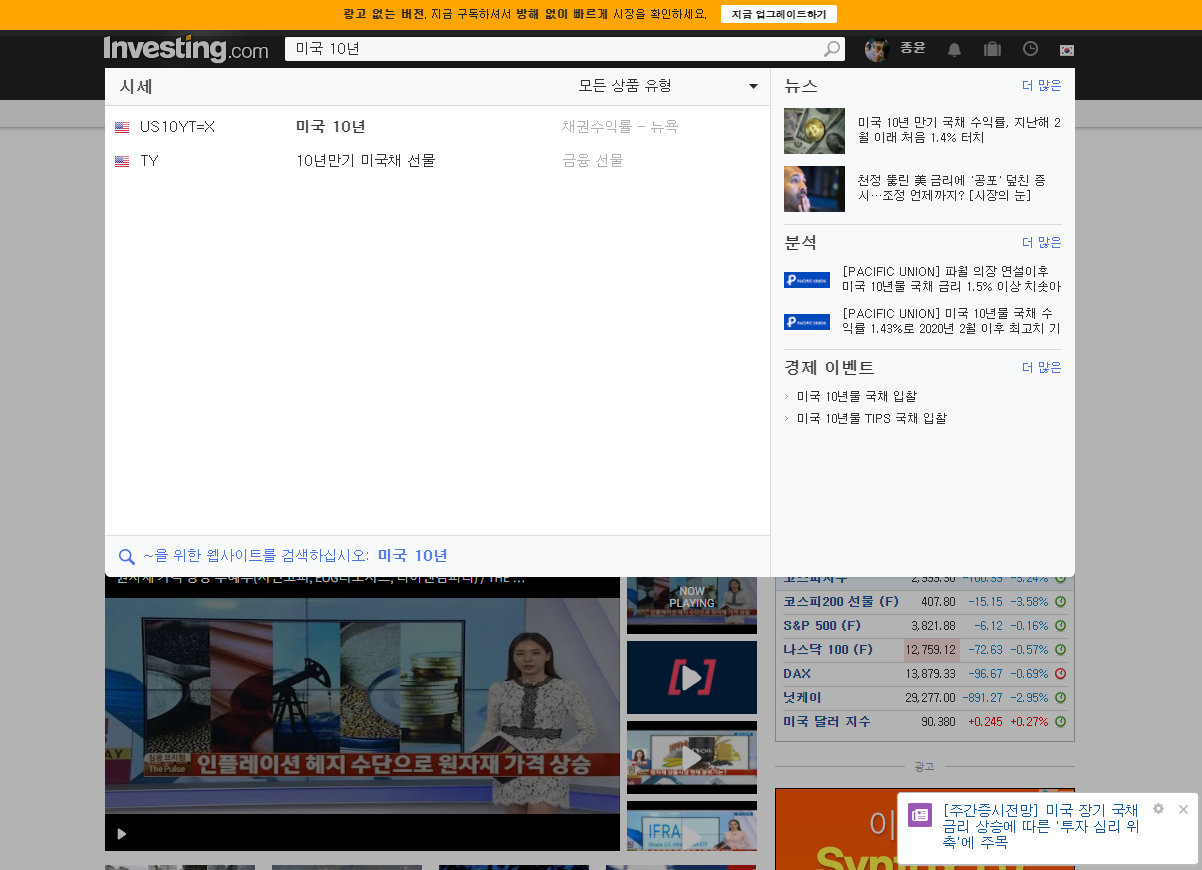The image size is (1202, 870).
Task: Click the search input field with 미국 10년
Action: [x=553, y=49]
